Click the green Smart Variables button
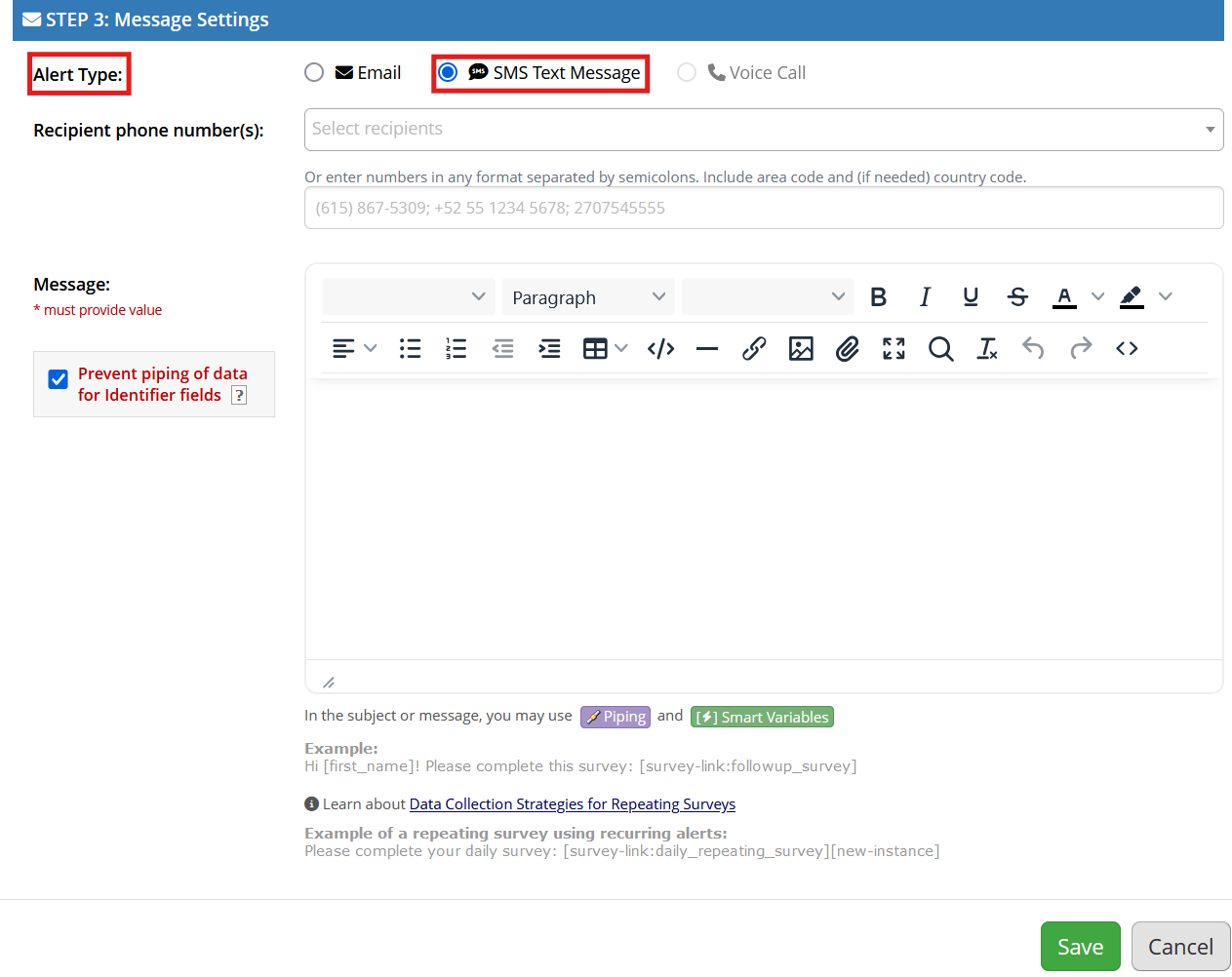 click(x=762, y=717)
